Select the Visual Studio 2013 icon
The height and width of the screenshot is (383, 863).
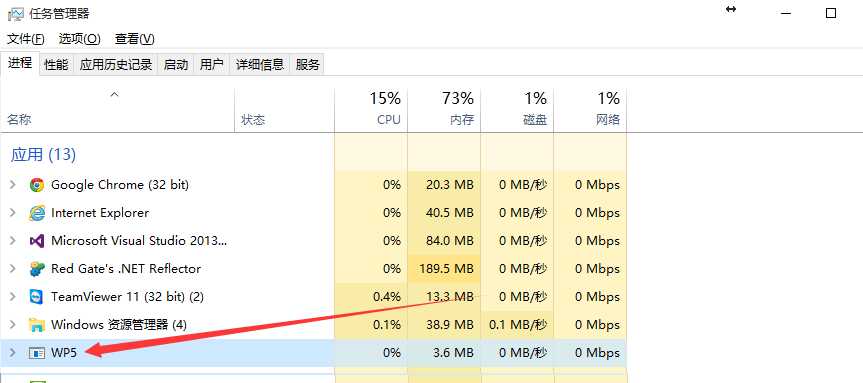pos(37,241)
